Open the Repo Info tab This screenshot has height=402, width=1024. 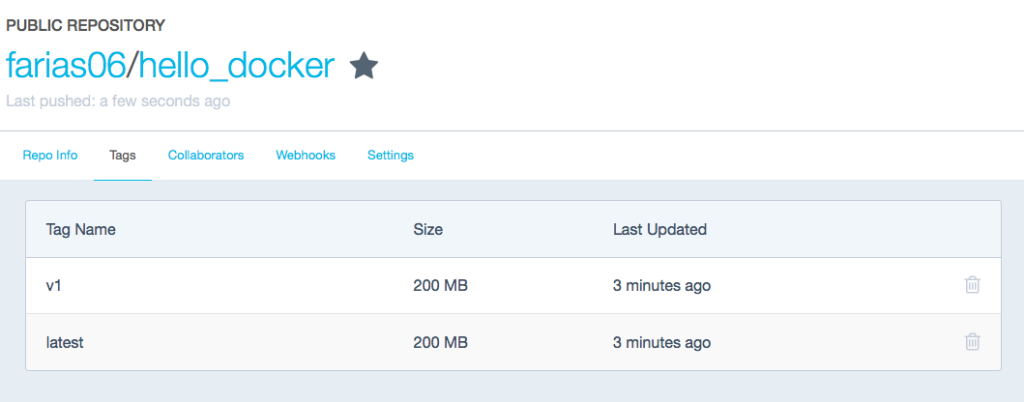pos(50,156)
